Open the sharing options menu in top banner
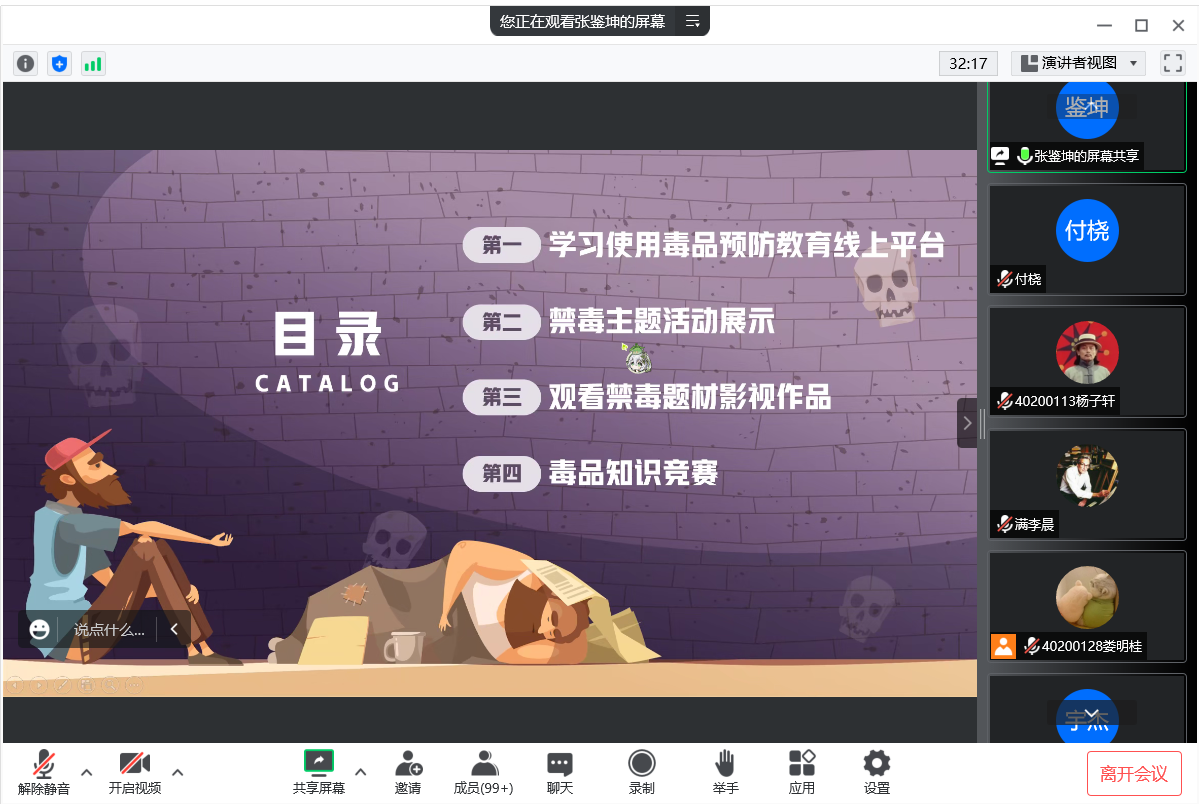This screenshot has height=804, width=1199. coord(692,21)
